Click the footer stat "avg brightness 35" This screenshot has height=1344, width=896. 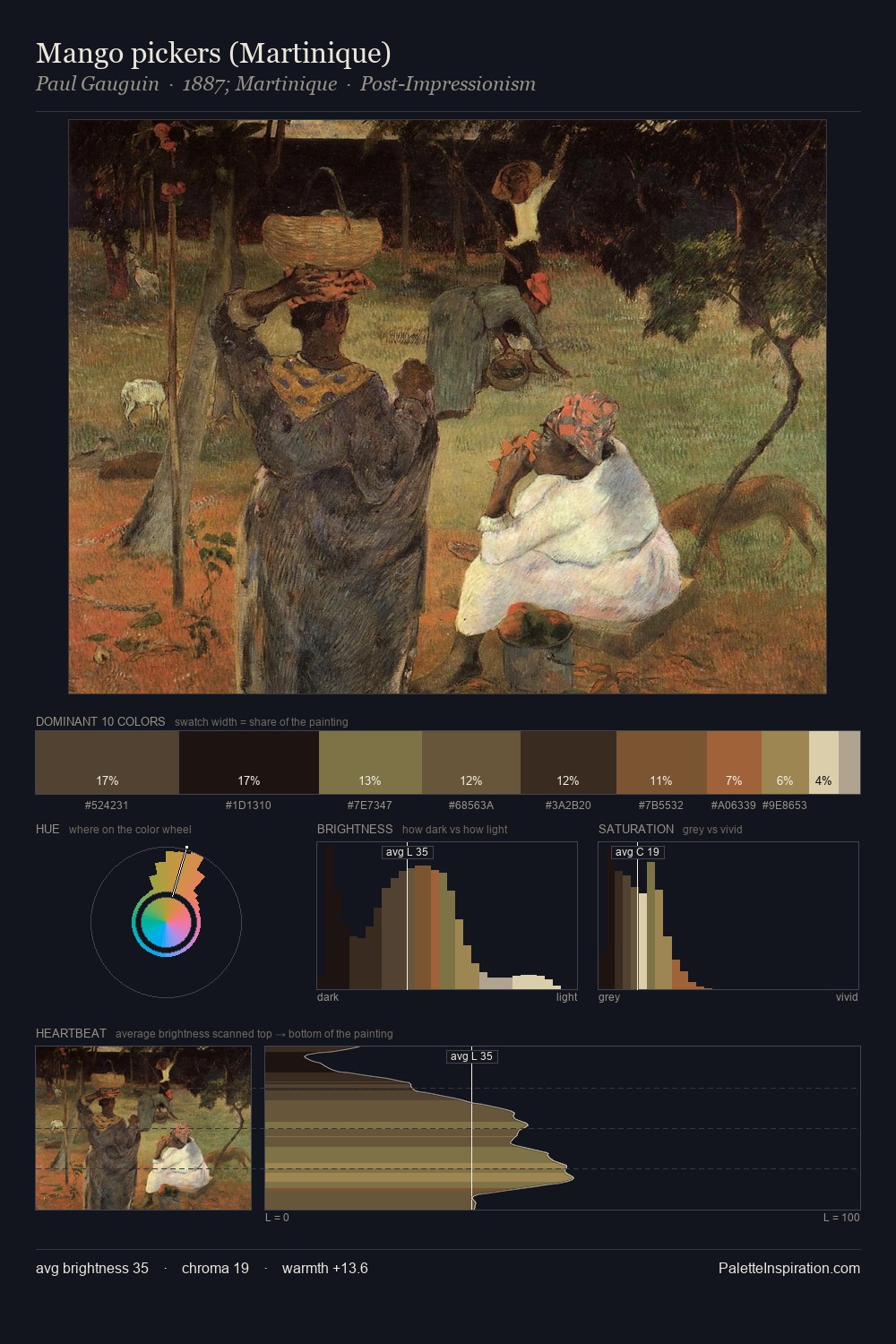tap(92, 1268)
